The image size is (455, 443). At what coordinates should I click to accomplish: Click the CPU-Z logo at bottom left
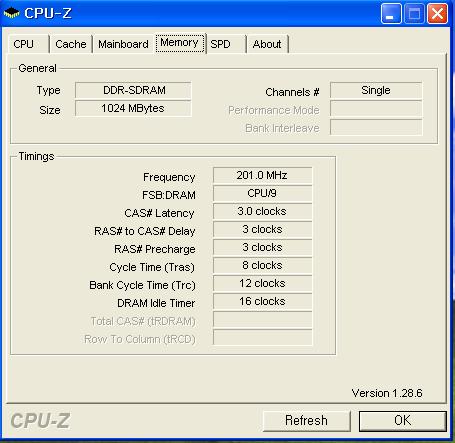click(x=40, y=421)
